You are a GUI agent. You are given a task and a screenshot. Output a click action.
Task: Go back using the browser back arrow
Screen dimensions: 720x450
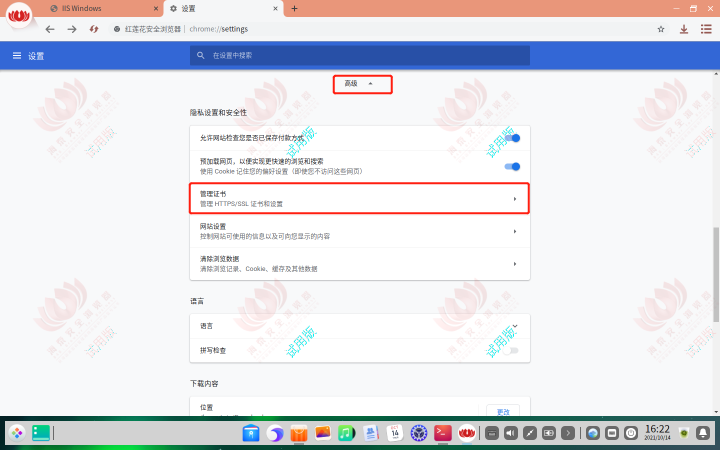pyautogui.click(x=50, y=29)
